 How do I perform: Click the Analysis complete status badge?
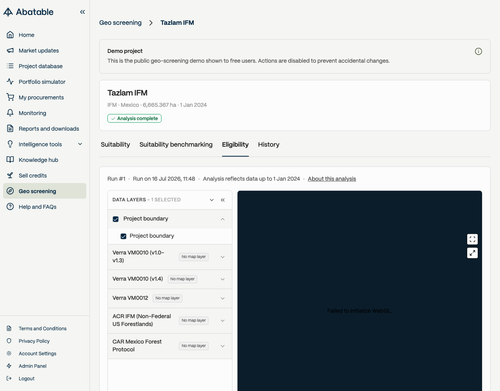pos(134,118)
